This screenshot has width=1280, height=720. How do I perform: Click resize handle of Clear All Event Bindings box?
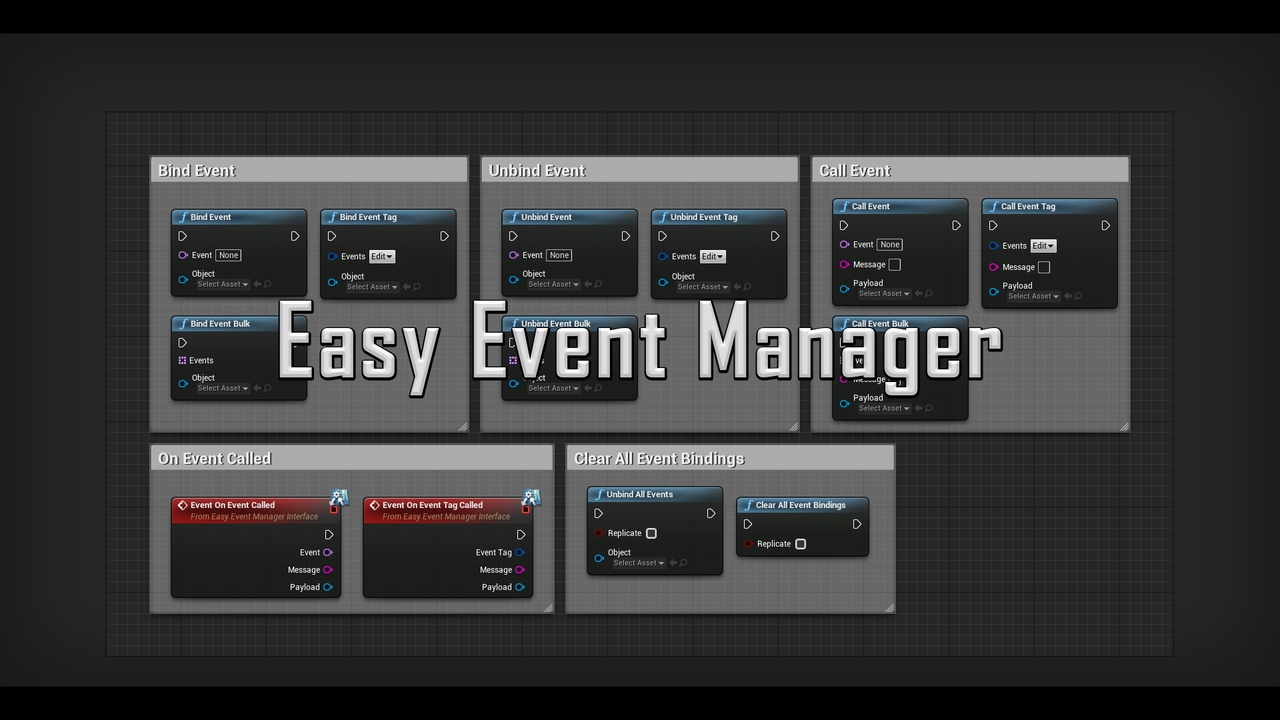(889, 607)
